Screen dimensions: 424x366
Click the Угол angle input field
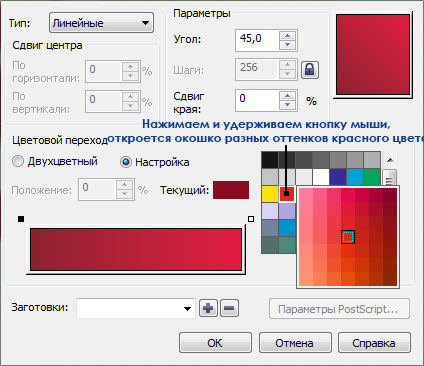click(257, 40)
